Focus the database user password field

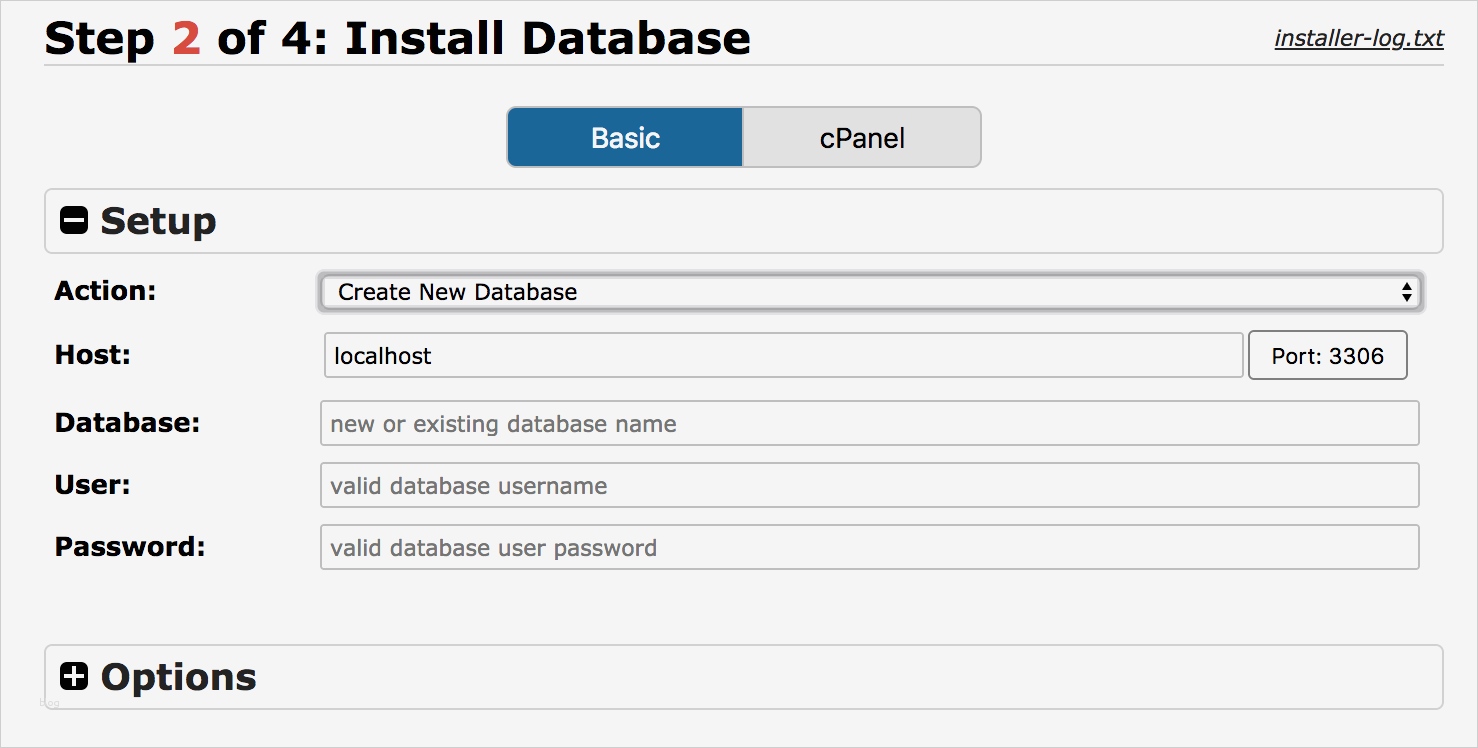coord(869,548)
